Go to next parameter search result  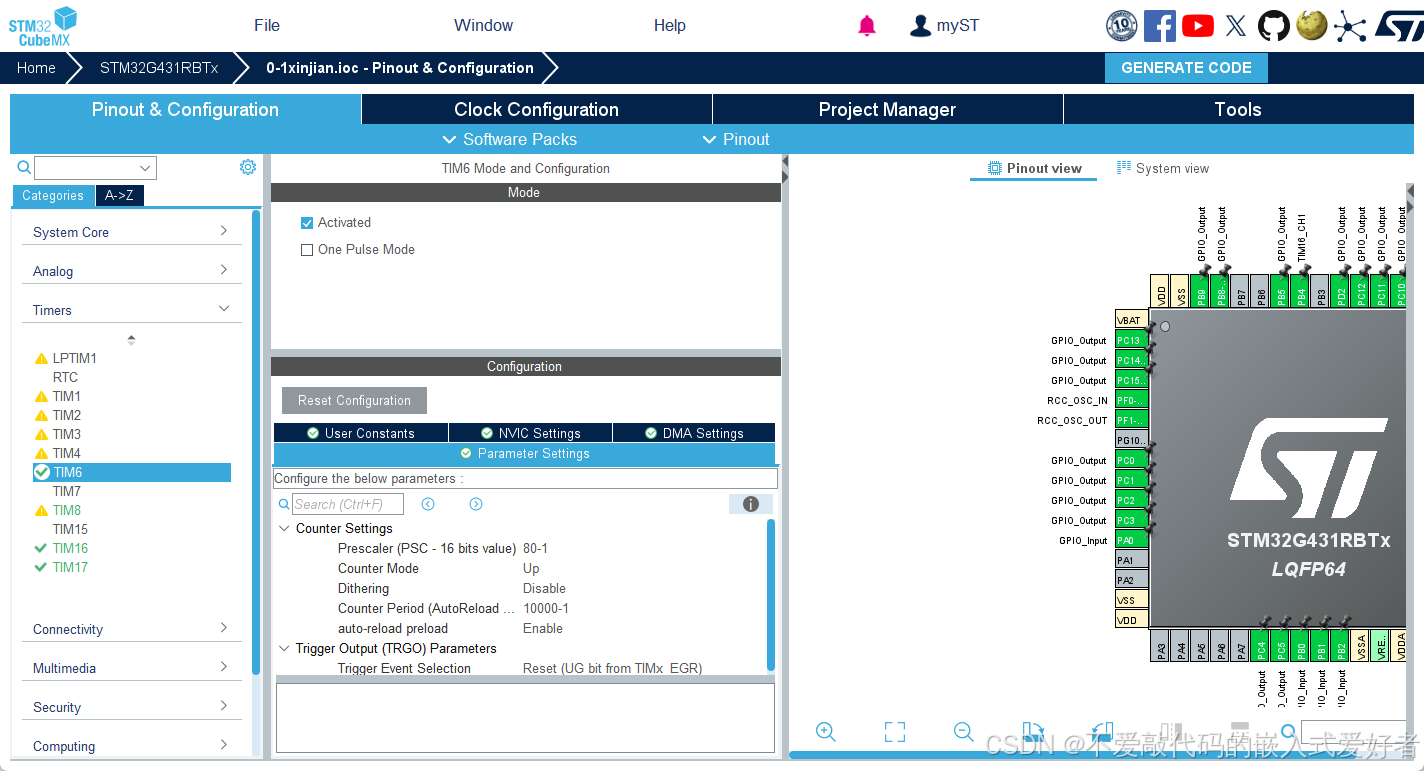(476, 504)
